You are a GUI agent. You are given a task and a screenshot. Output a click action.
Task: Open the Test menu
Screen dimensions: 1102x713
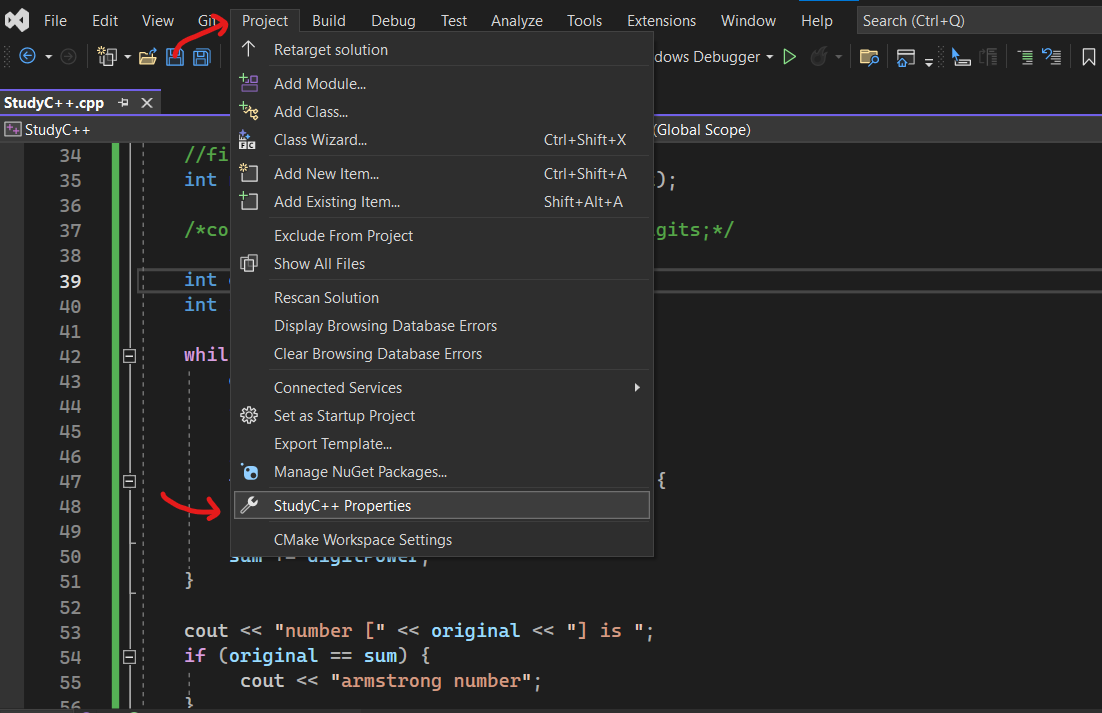(x=453, y=21)
